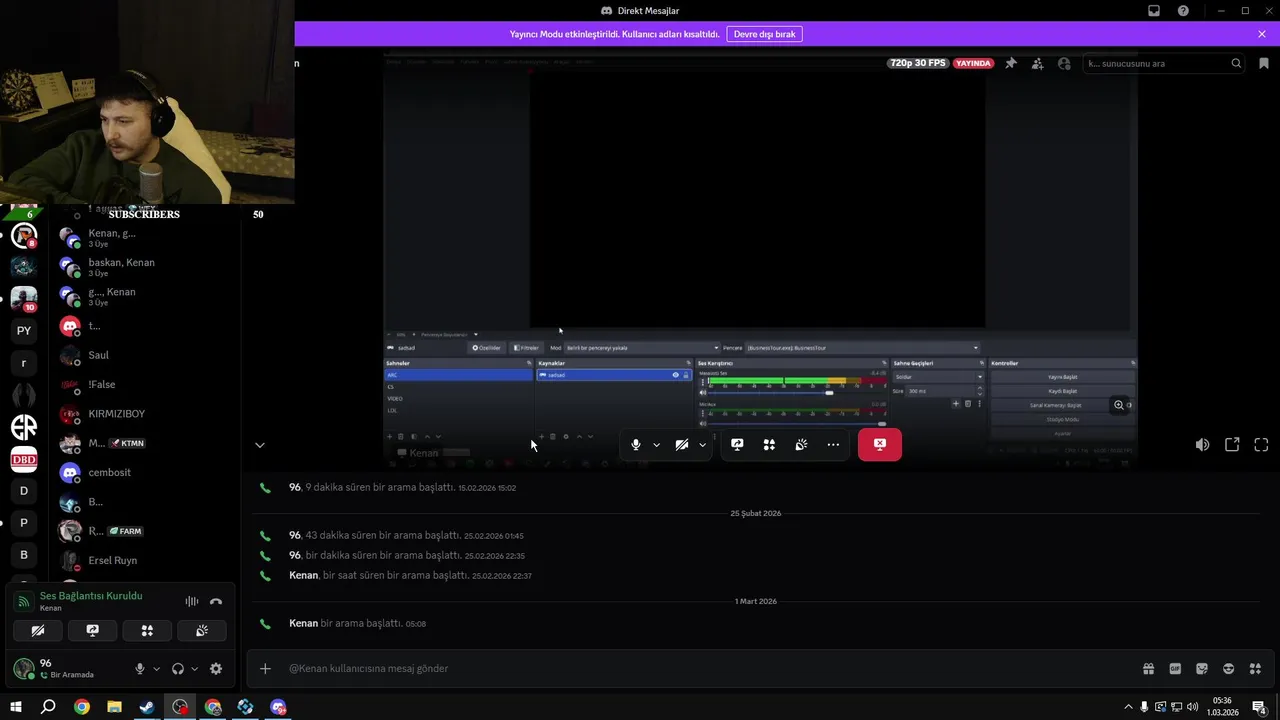
Task: Open activities button in voice panel
Action: tap(147, 631)
